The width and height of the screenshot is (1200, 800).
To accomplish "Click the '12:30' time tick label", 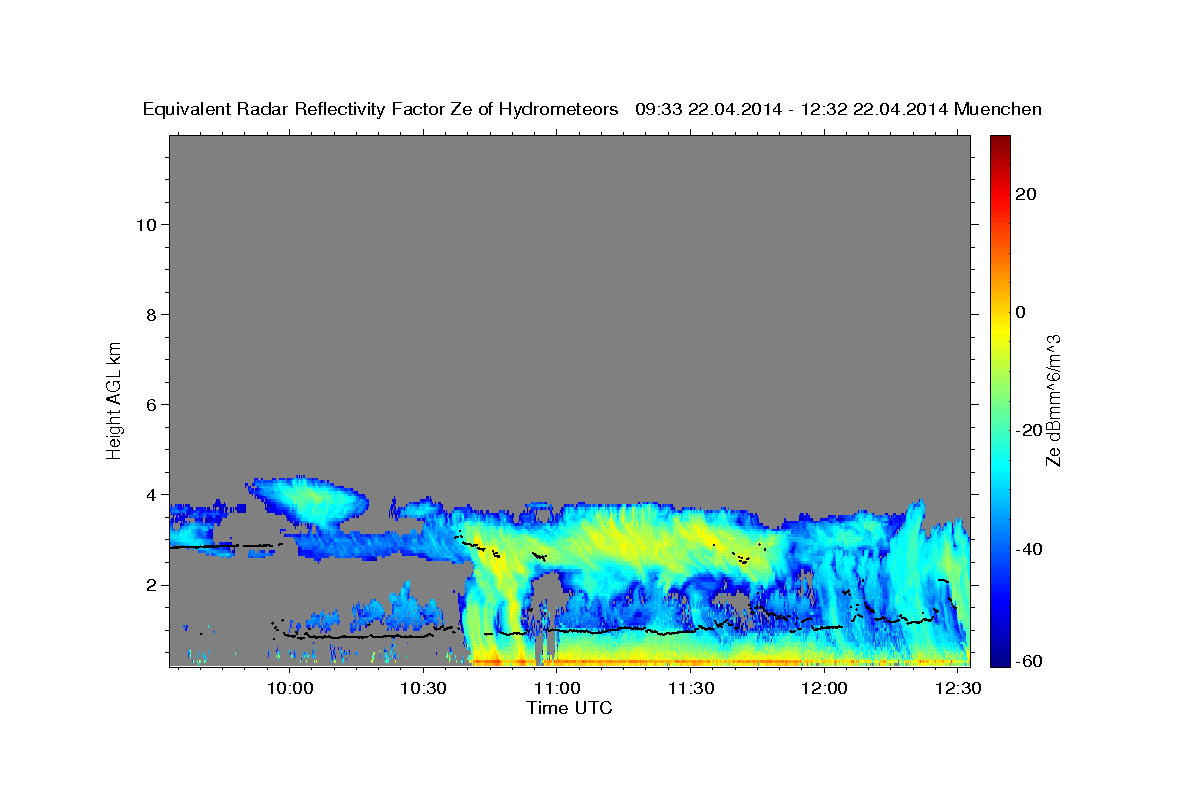I will pos(957,688).
